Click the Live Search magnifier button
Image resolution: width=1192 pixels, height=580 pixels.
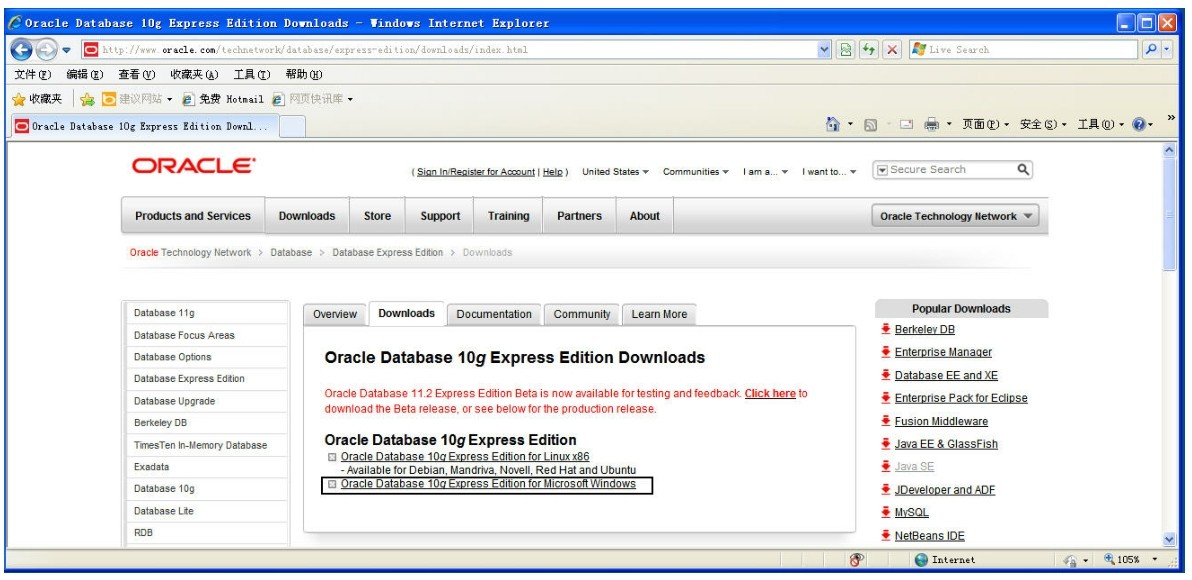(x=1151, y=50)
